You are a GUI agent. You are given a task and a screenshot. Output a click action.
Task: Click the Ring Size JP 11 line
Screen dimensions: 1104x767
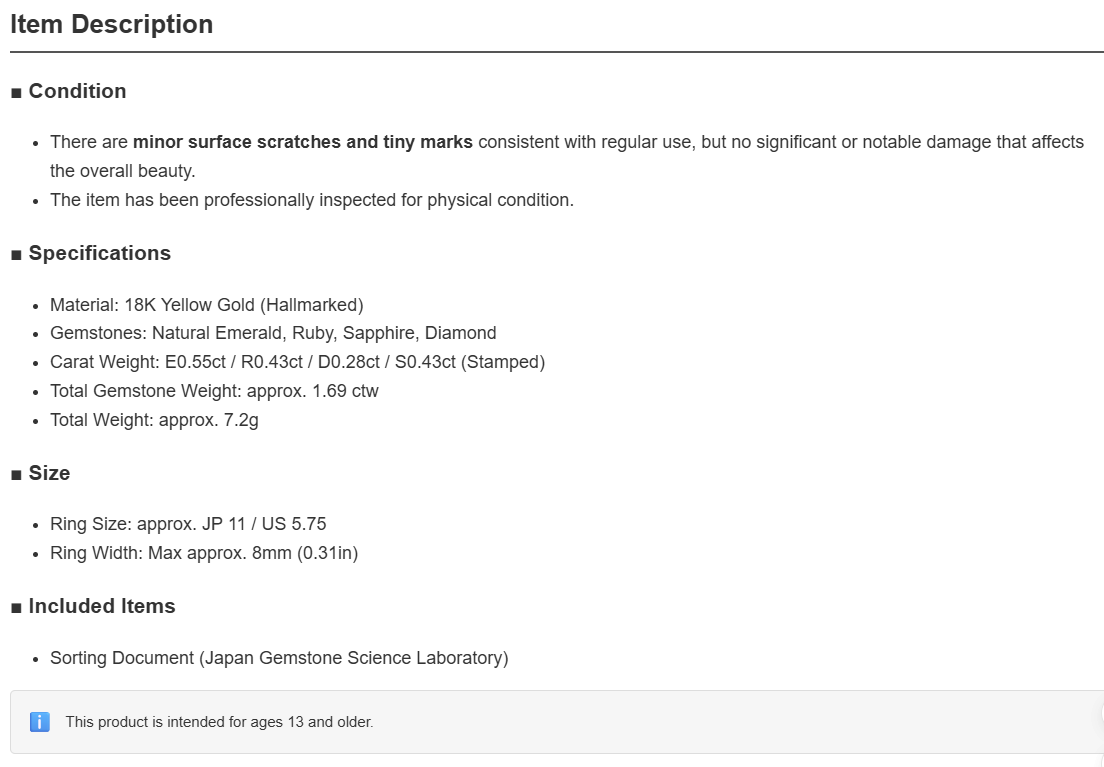pos(188,524)
